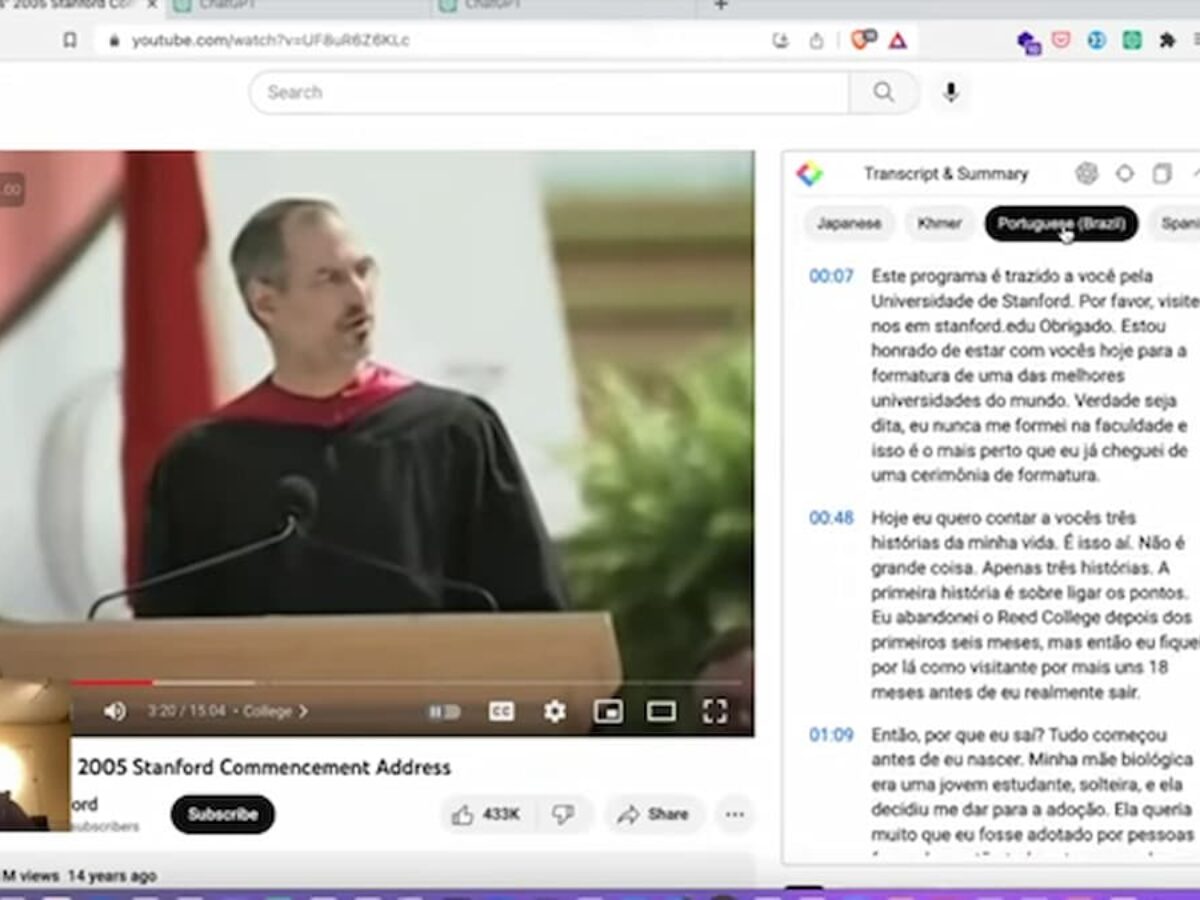Open video settings gear in the player

554,711
